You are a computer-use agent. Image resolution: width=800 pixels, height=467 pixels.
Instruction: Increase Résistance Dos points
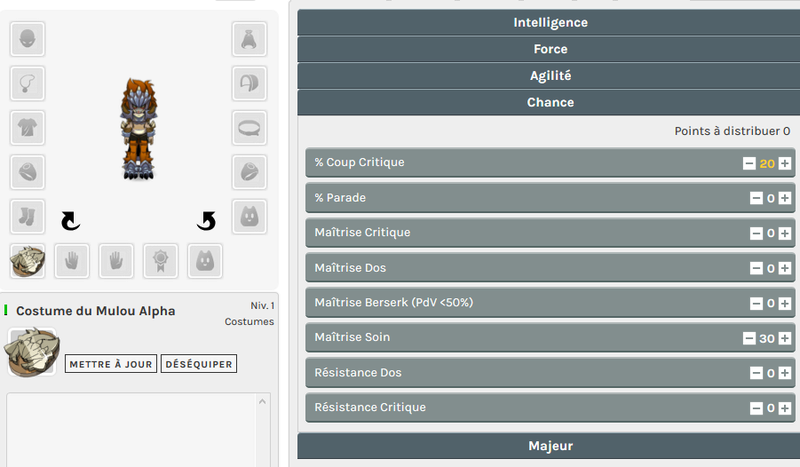pos(785,373)
